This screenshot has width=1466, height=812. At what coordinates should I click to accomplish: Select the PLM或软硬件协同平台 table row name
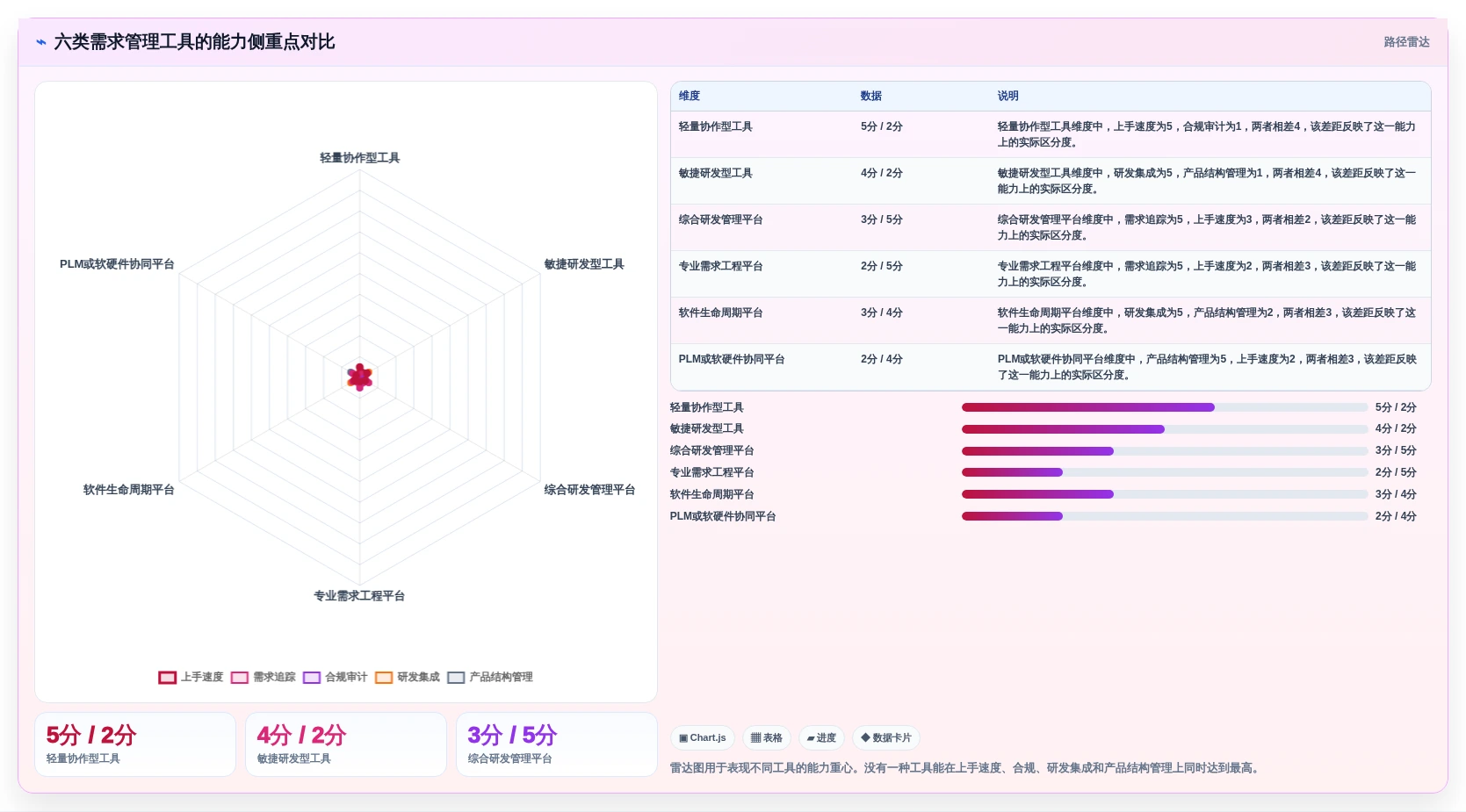click(x=732, y=360)
